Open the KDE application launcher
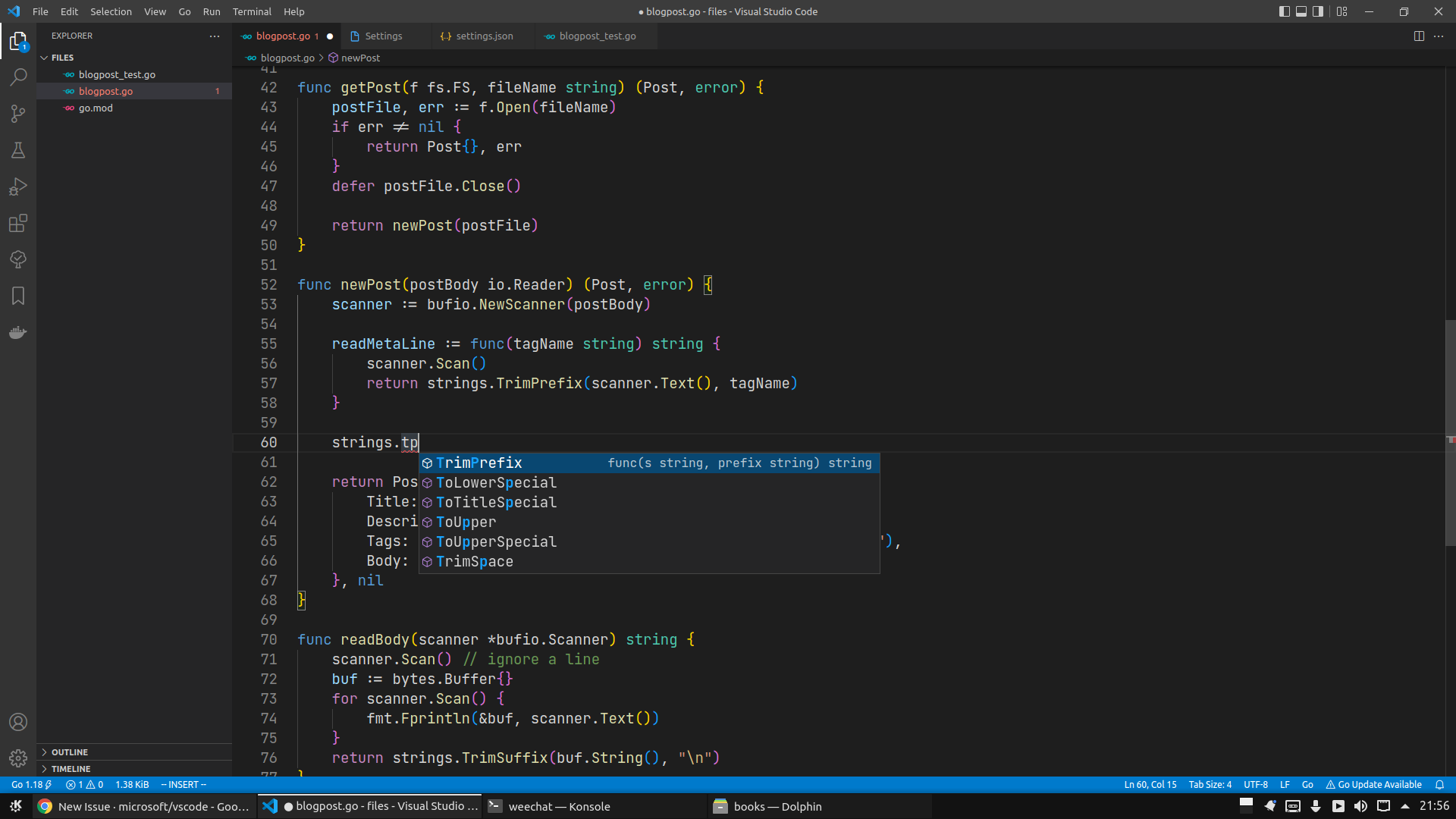The height and width of the screenshot is (819, 1456). coord(16,806)
